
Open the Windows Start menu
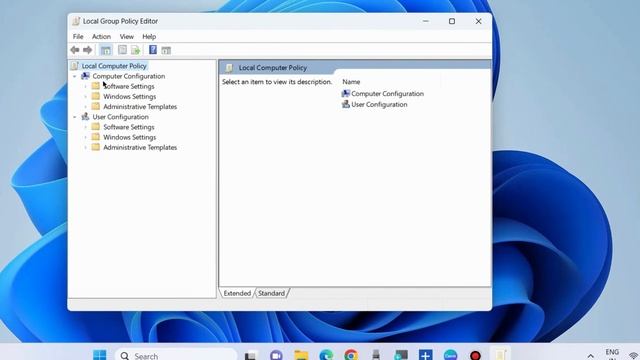100,355
